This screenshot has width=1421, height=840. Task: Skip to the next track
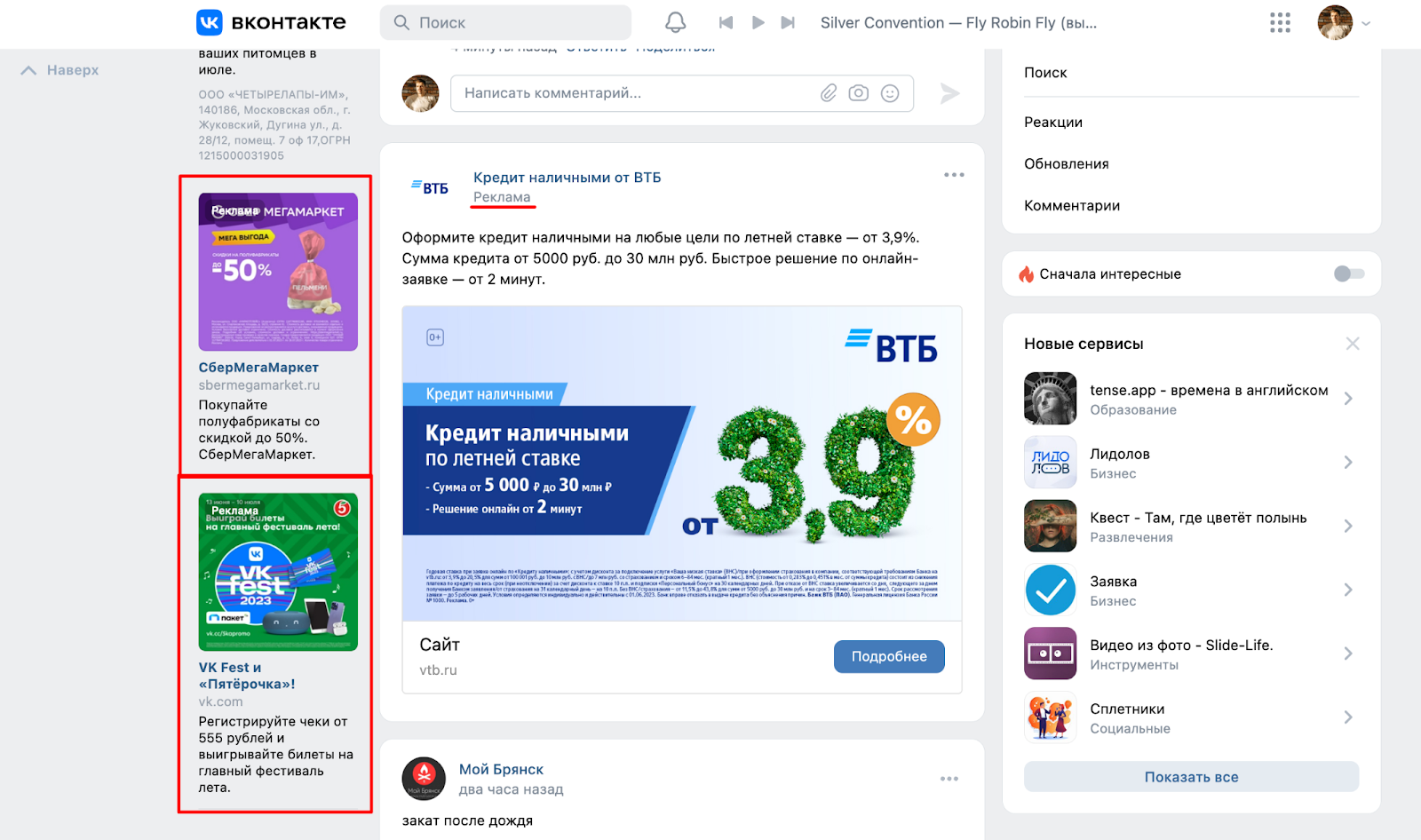(789, 22)
